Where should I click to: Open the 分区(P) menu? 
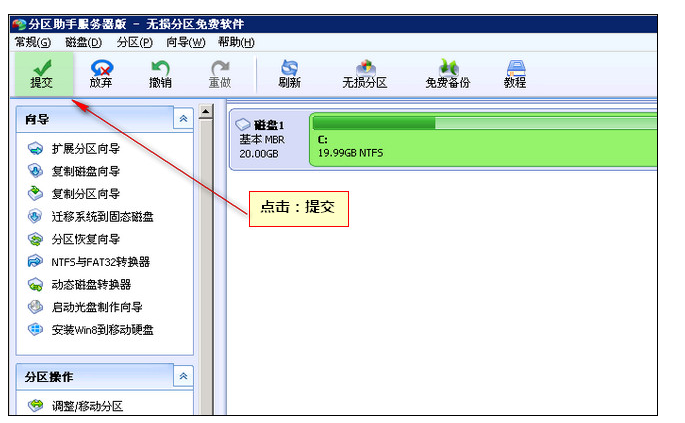pyautogui.click(x=134, y=42)
